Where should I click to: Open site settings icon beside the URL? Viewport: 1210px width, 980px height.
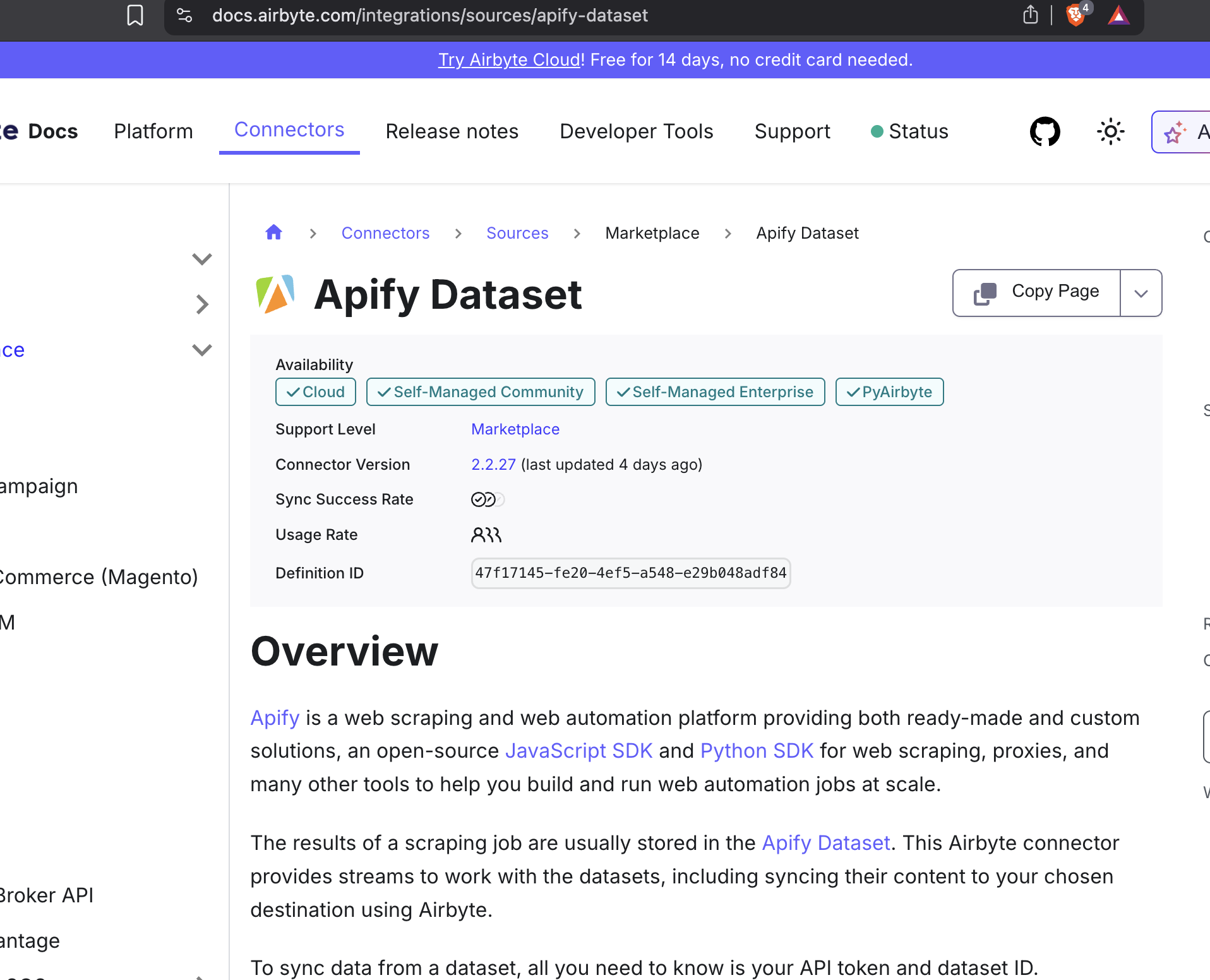(184, 15)
